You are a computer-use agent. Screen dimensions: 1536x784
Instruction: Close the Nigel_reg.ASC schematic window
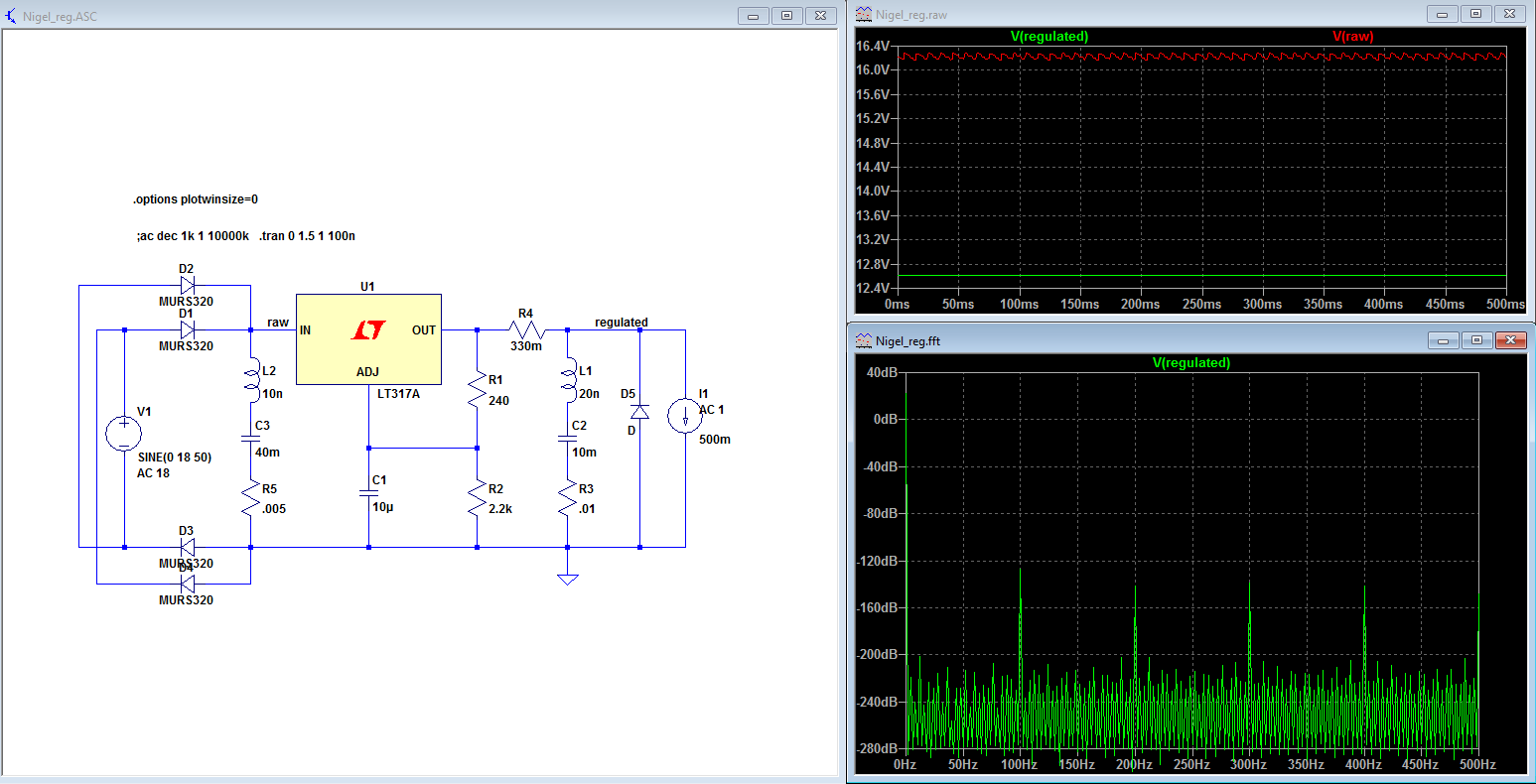click(819, 16)
